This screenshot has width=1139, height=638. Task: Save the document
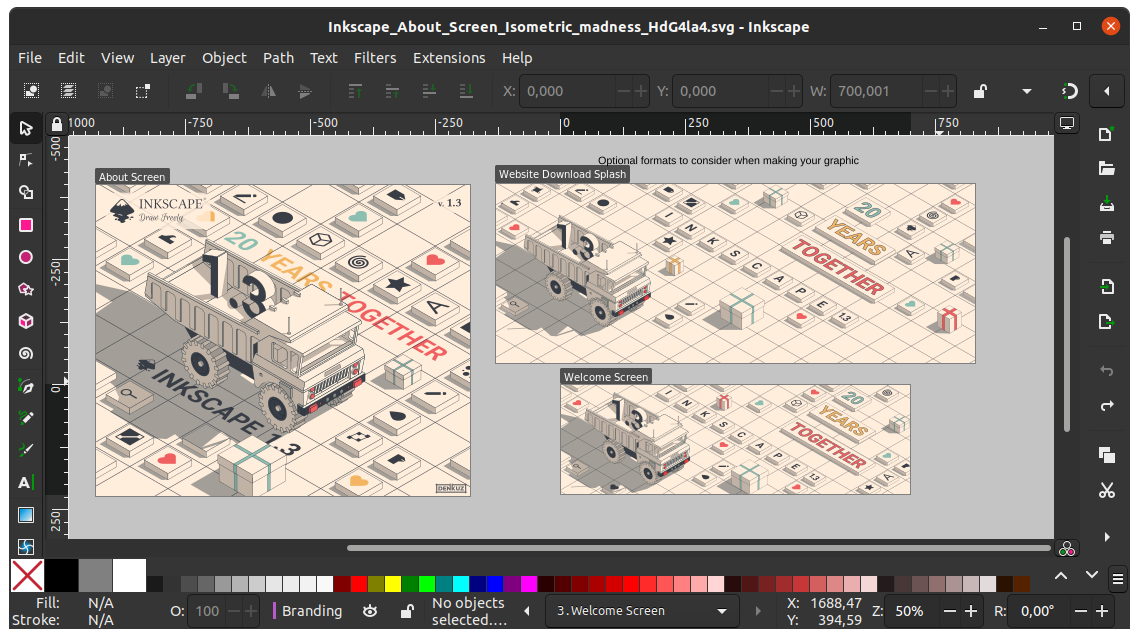[x=1106, y=203]
